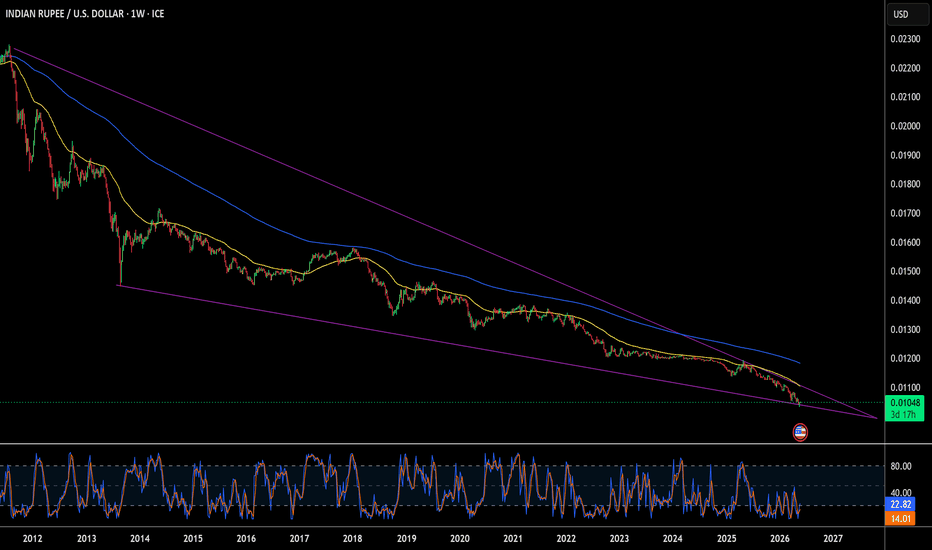Click the 2016 label on time axis
This screenshot has height=550, width=932.
point(246,539)
